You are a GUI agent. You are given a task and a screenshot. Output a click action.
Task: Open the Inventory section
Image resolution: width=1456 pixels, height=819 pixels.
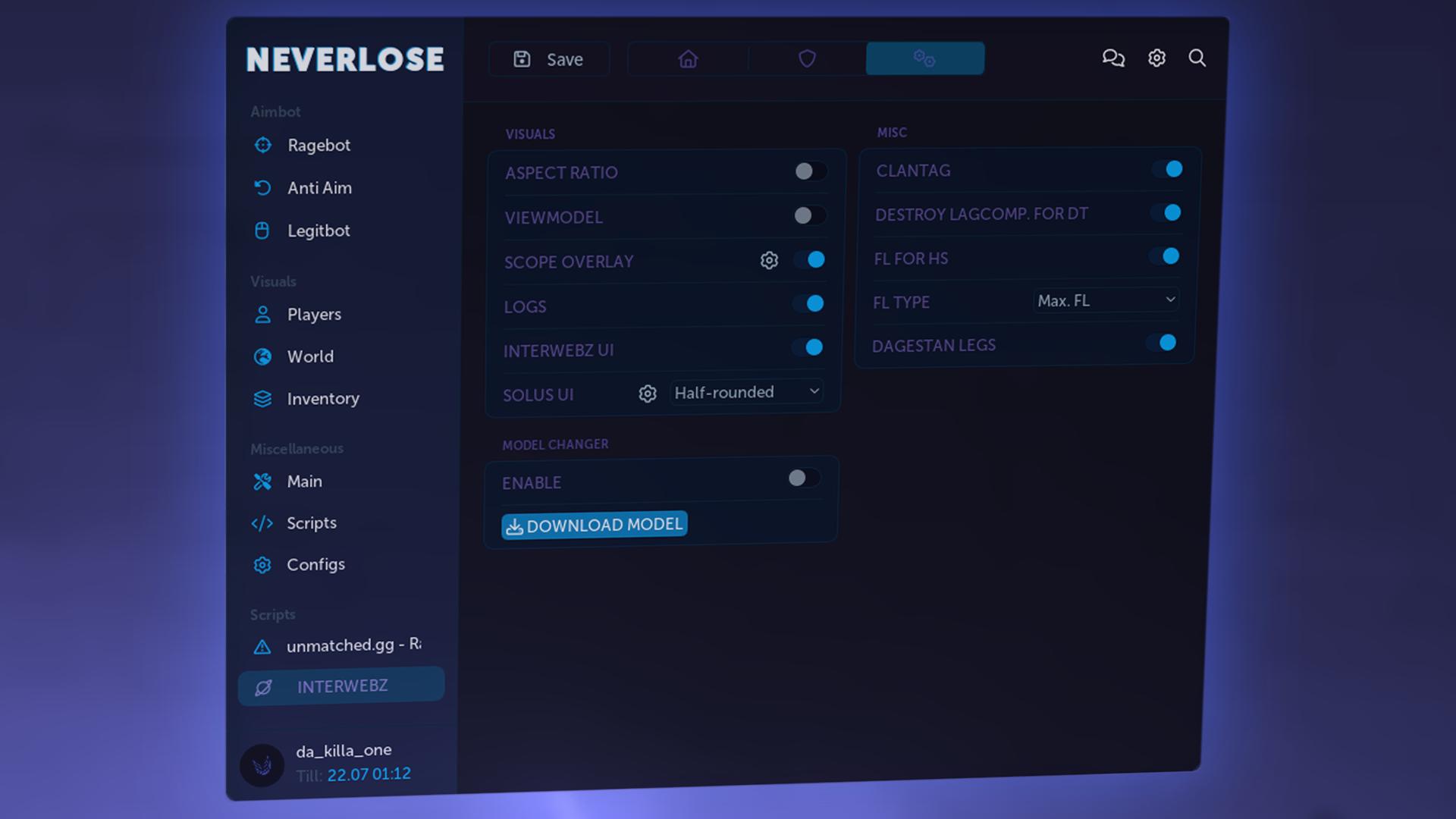(262, 398)
